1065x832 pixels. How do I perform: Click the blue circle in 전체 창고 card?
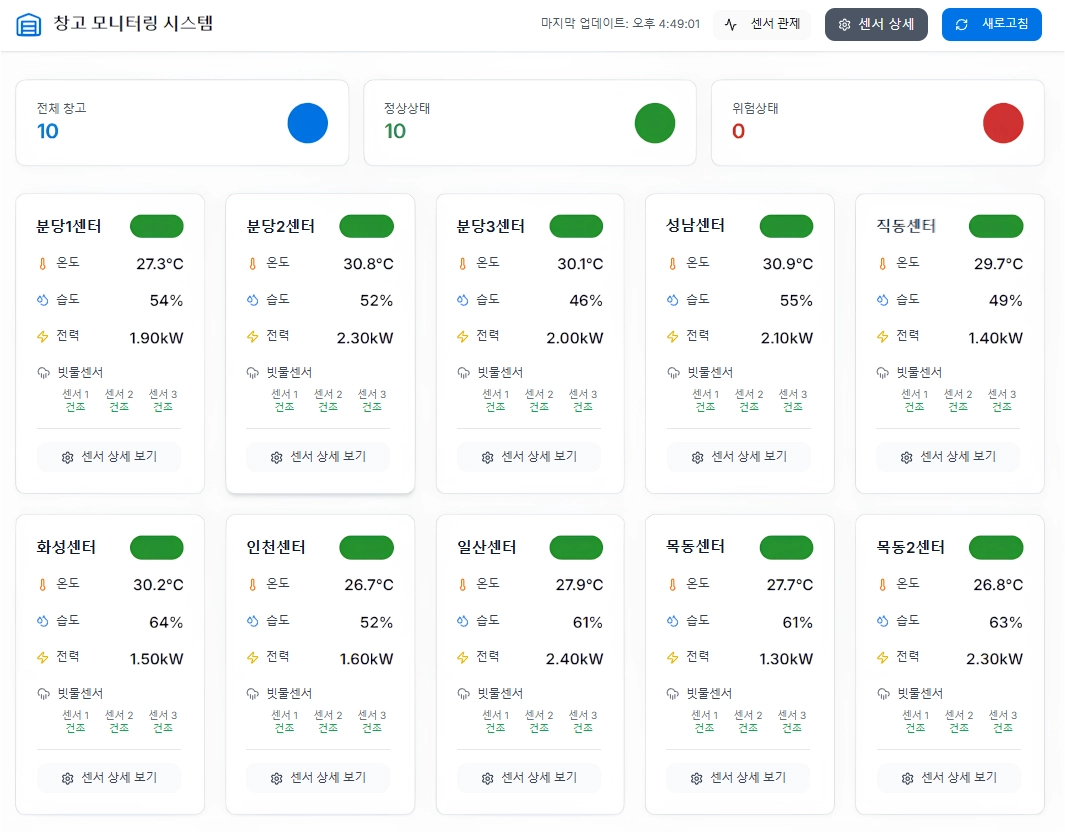point(308,123)
